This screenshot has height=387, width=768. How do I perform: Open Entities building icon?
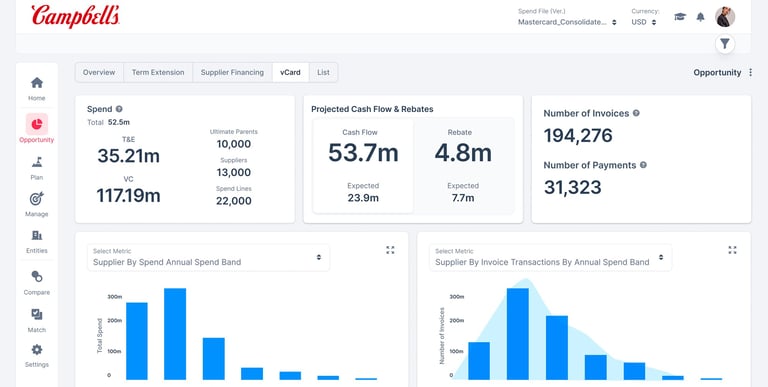(x=37, y=236)
